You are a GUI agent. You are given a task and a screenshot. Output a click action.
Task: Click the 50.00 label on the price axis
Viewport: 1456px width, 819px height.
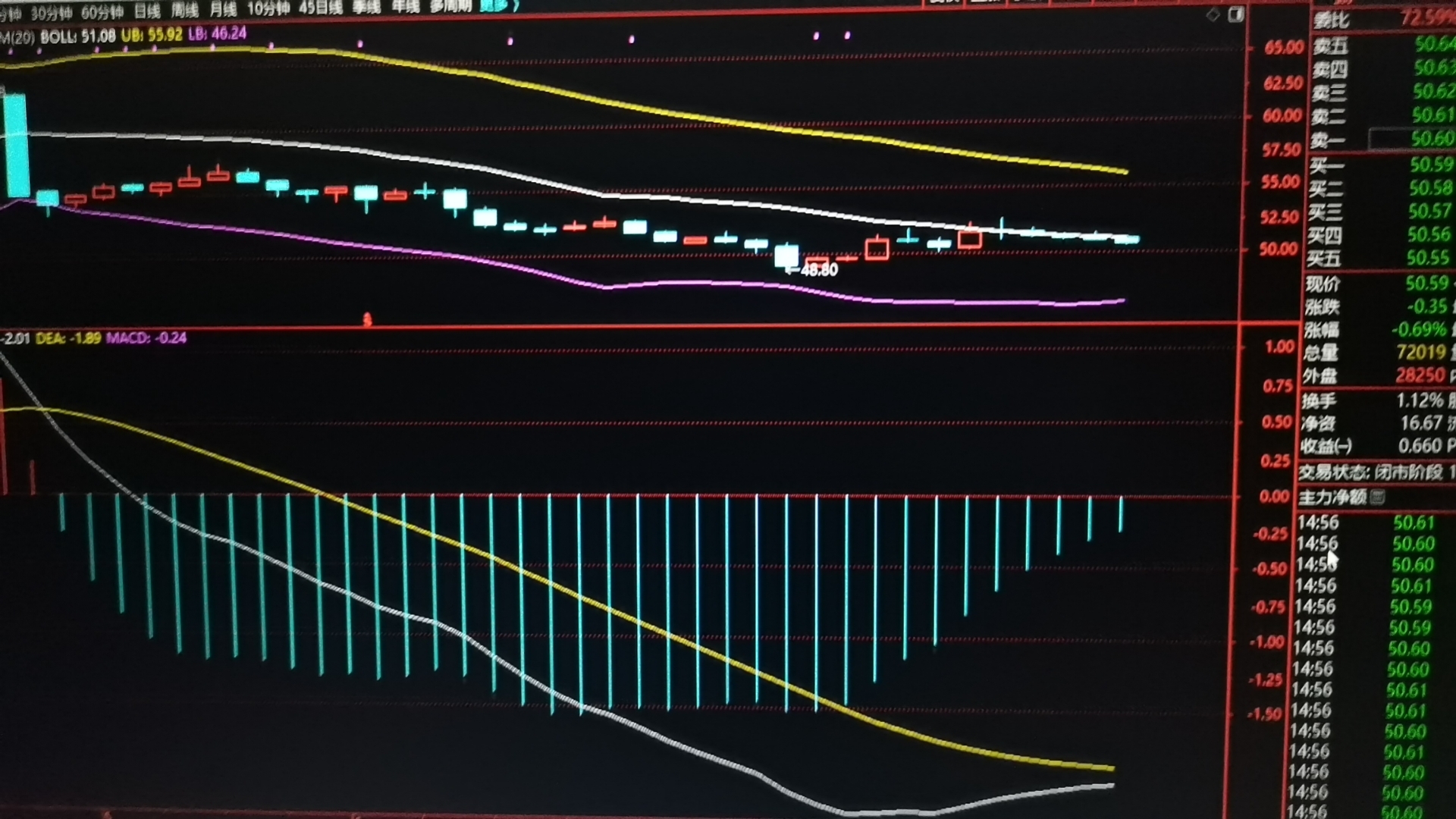[x=1278, y=249]
